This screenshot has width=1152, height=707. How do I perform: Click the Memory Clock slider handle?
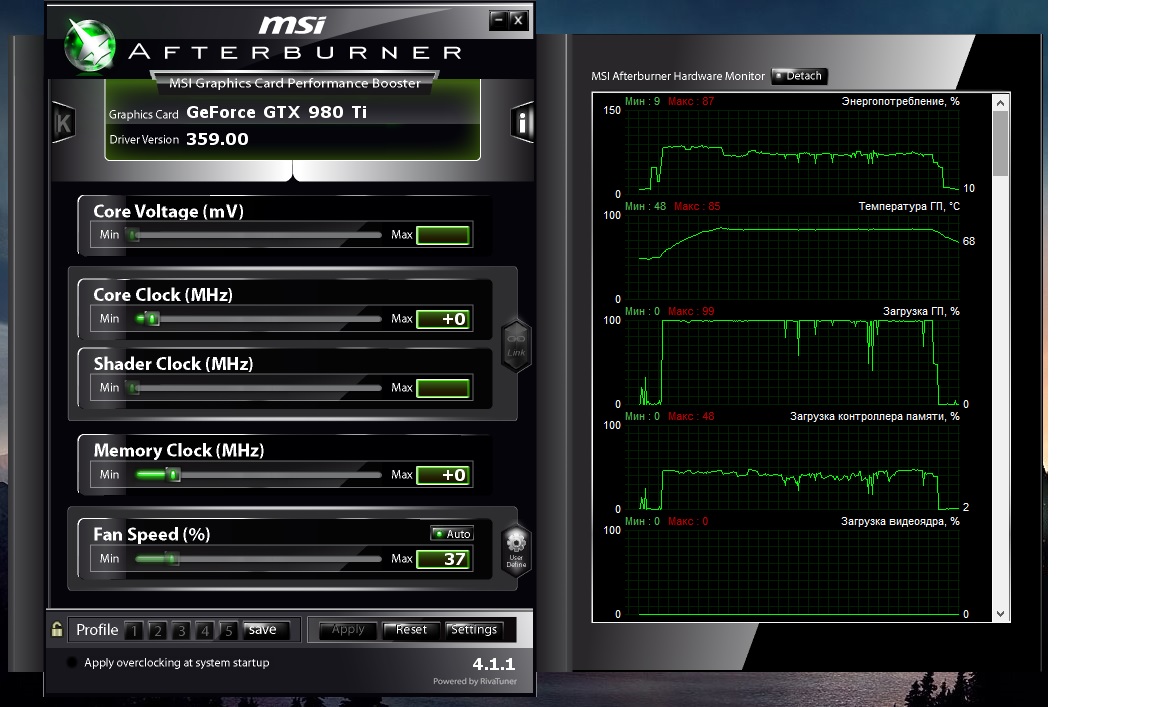click(x=173, y=475)
